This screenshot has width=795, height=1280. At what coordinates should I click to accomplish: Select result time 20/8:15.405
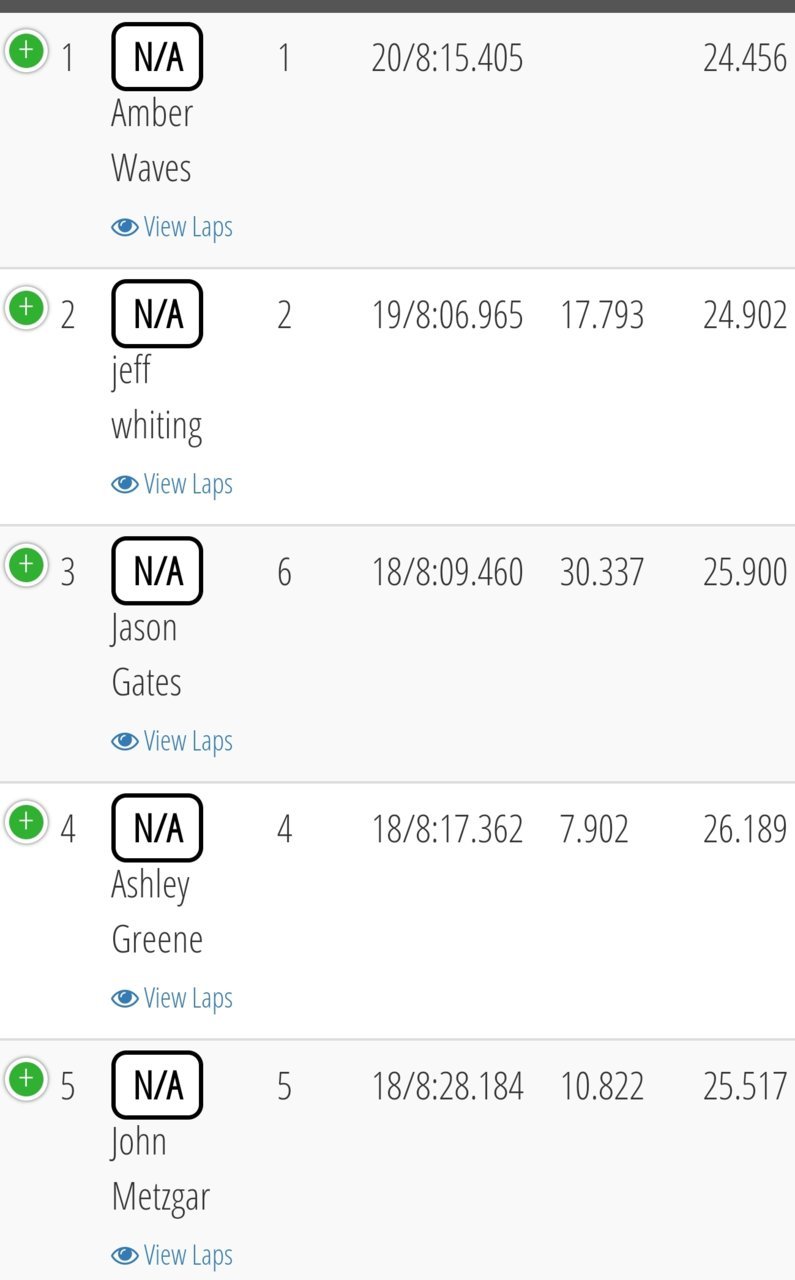pos(447,59)
